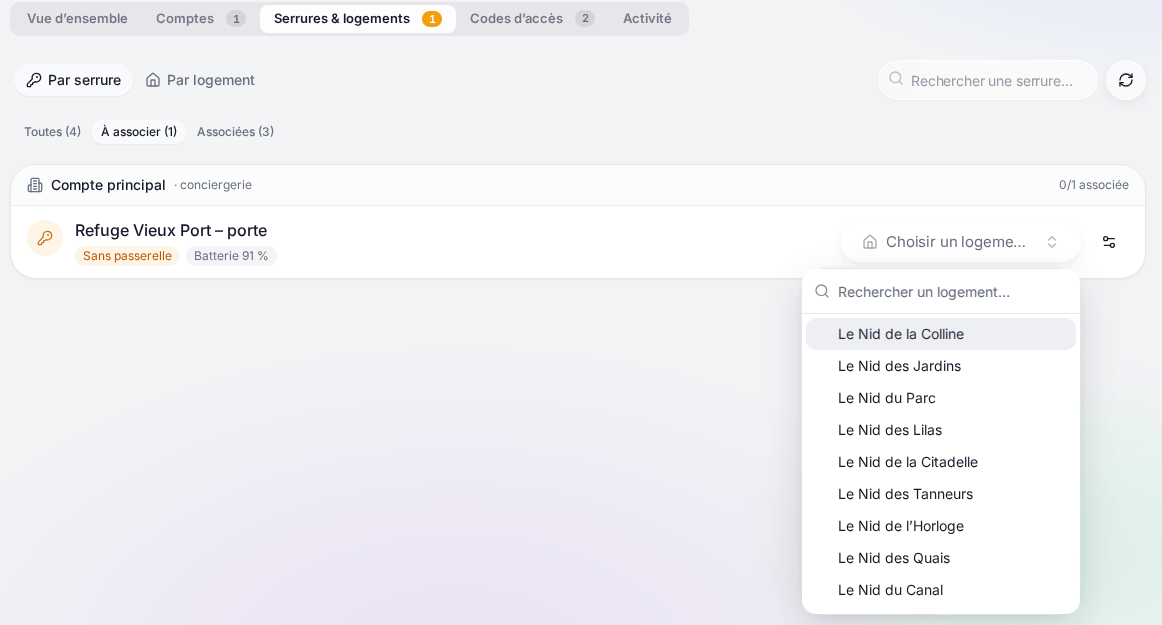Show À associer (1) locks
Screen dimensions: 1162x625
[x=139, y=132]
